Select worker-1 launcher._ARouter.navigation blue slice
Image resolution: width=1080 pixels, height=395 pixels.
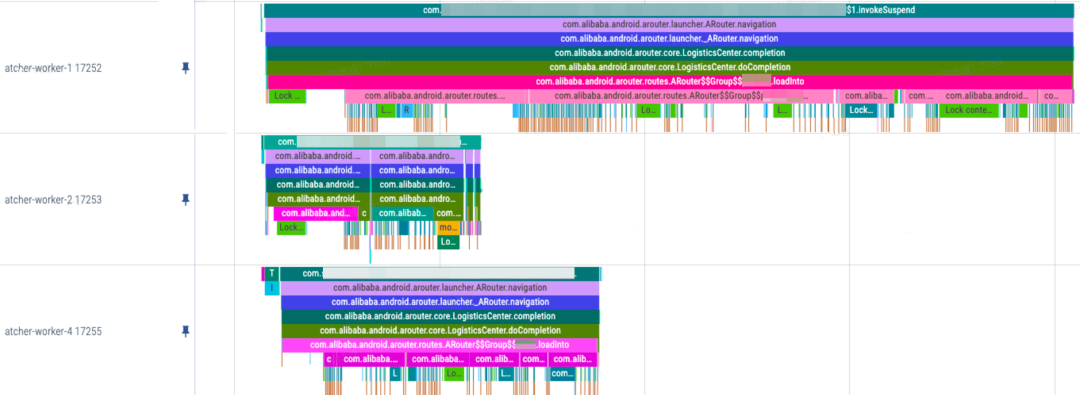click(669, 39)
